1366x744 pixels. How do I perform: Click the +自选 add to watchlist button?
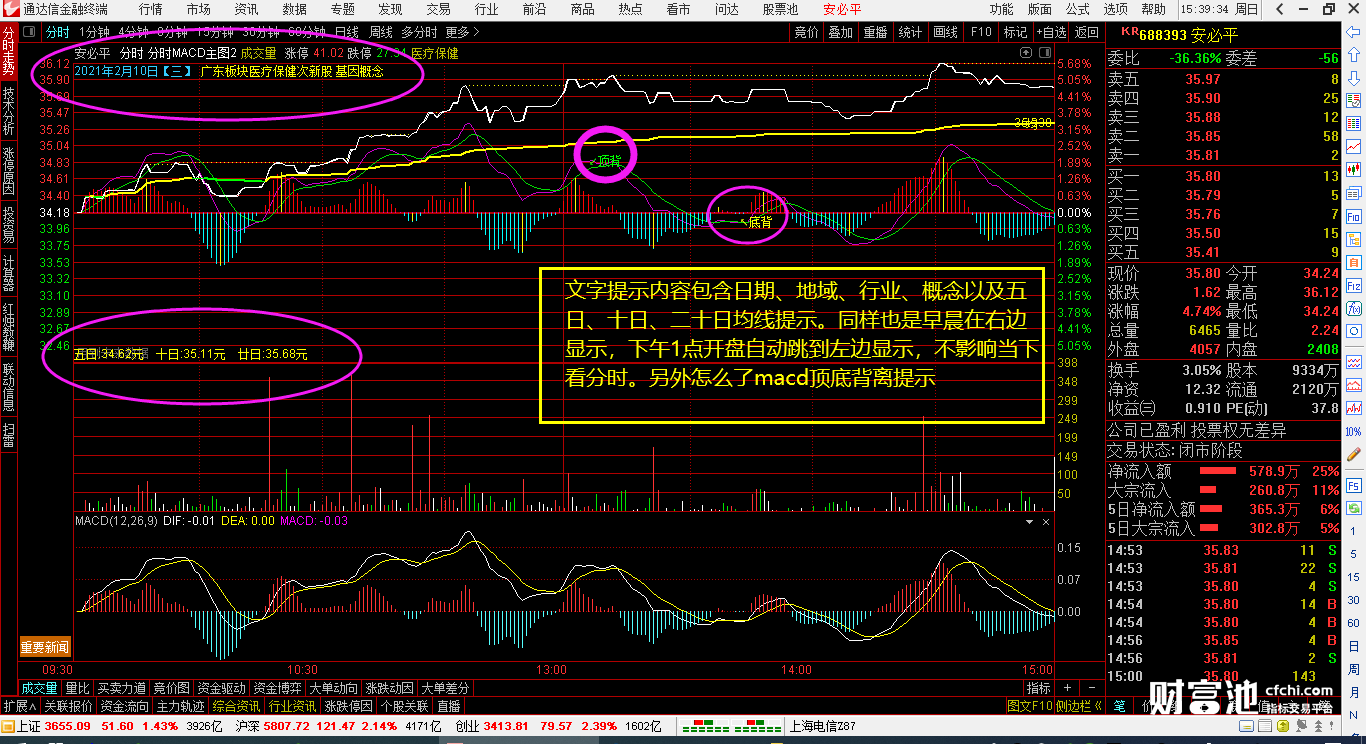[x=1051, y=32]
